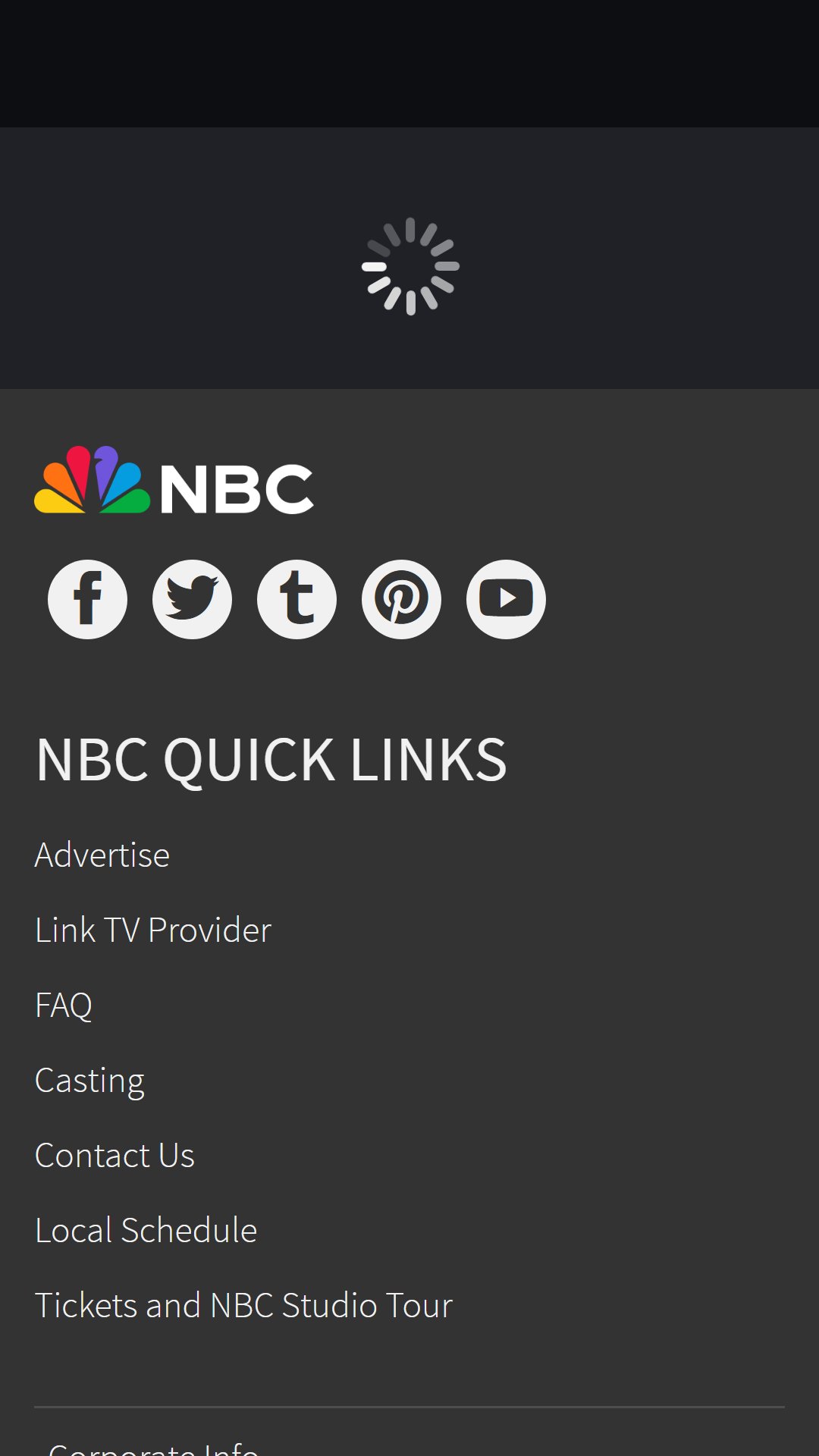Open NBC's Facebook page icon

pos(87,599)
